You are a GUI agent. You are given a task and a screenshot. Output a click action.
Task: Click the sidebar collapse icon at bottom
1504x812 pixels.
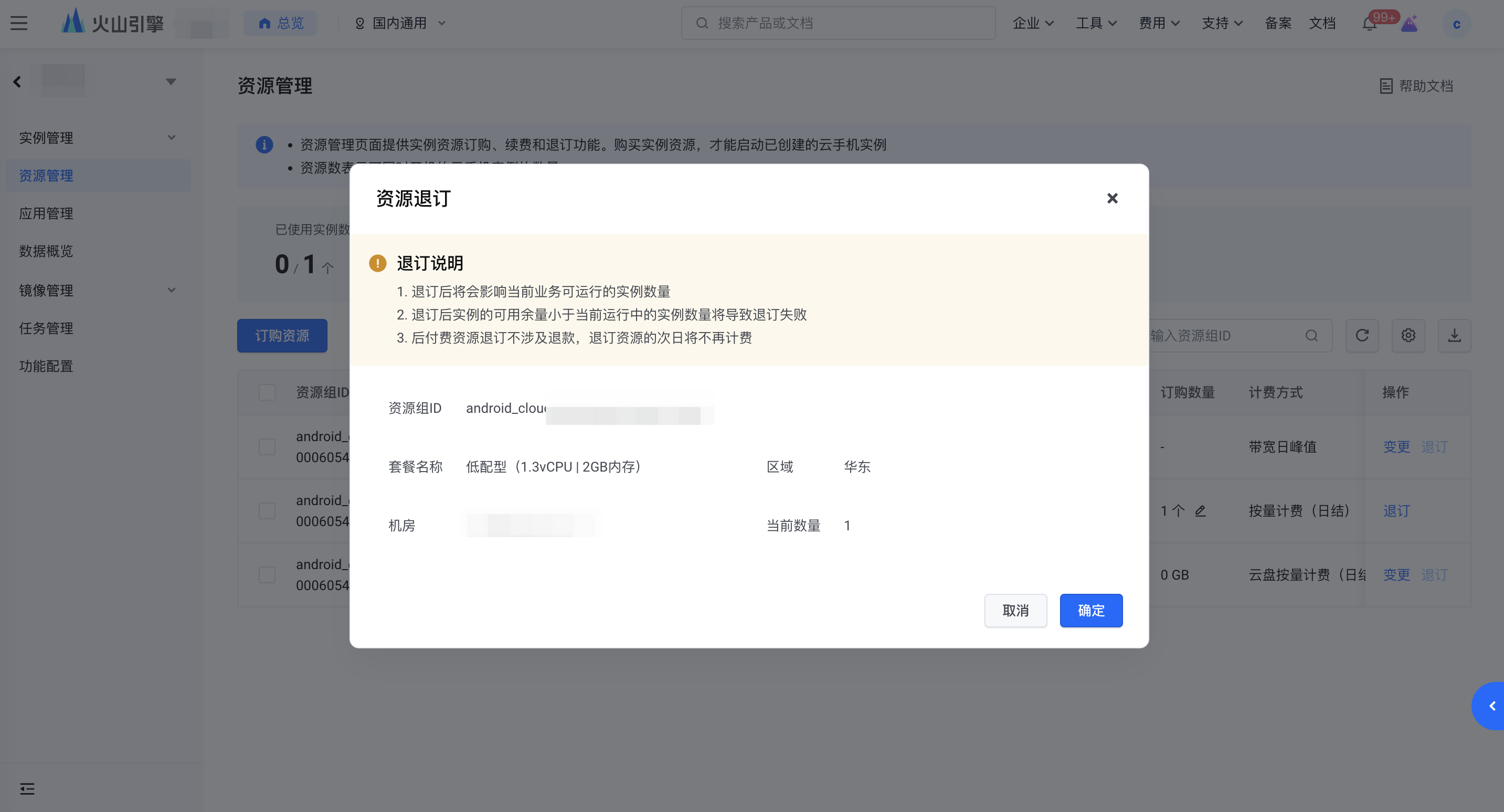pyautogui.click(x=27, y=788)
